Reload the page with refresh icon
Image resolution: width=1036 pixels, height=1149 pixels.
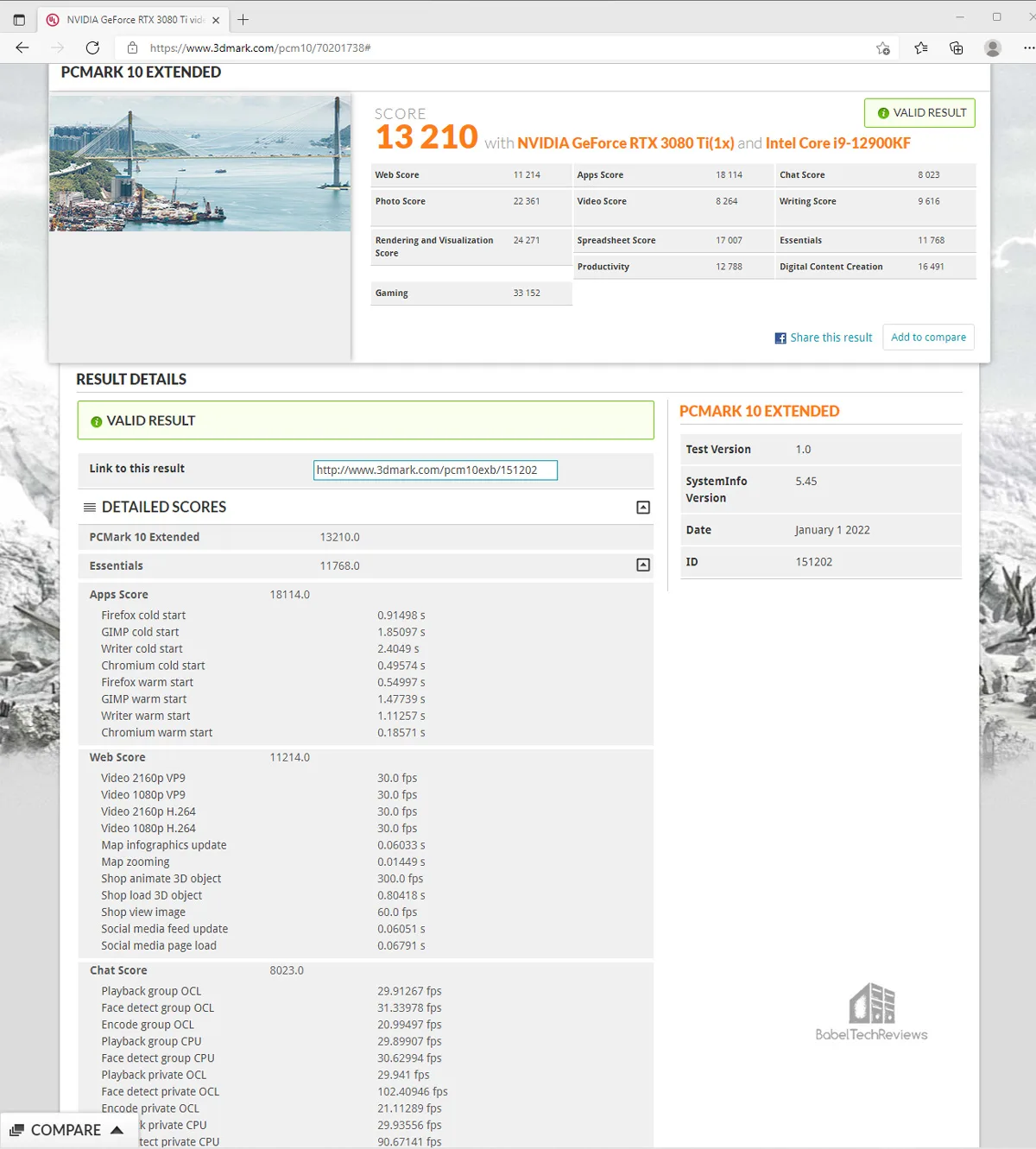pos(92,47)
